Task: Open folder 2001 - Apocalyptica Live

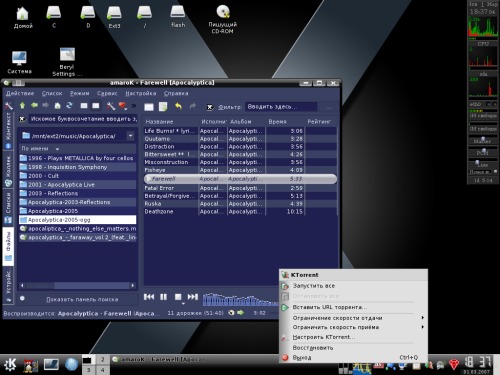Action: (x=77, y=185)
